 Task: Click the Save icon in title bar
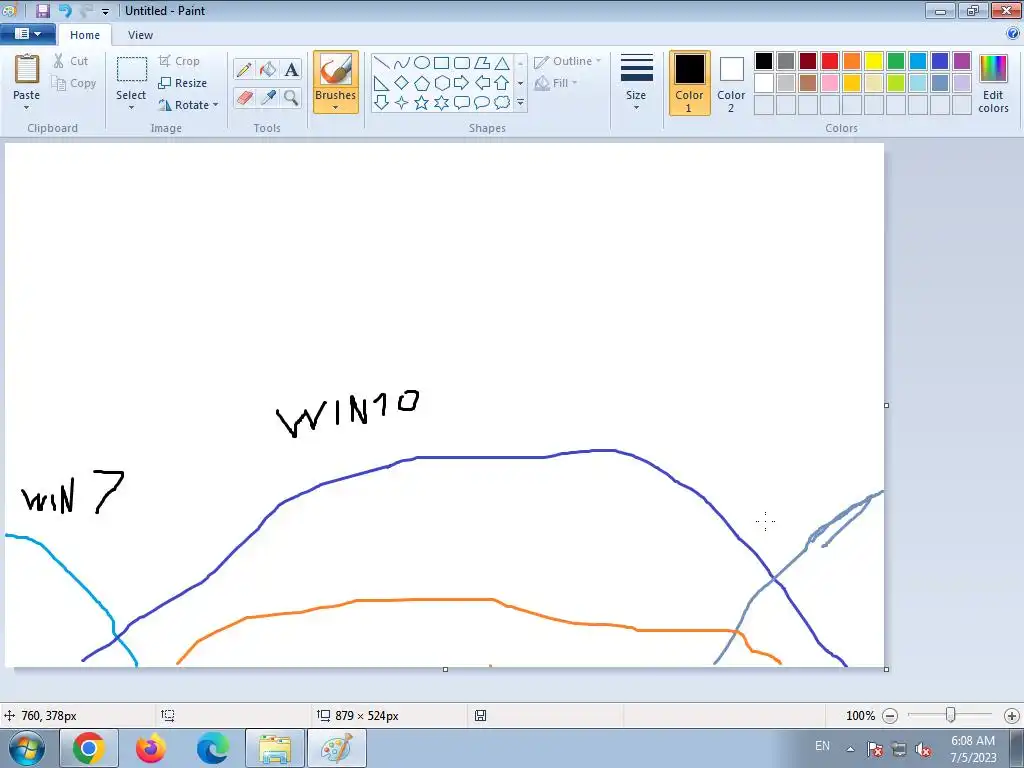point(43,10)
